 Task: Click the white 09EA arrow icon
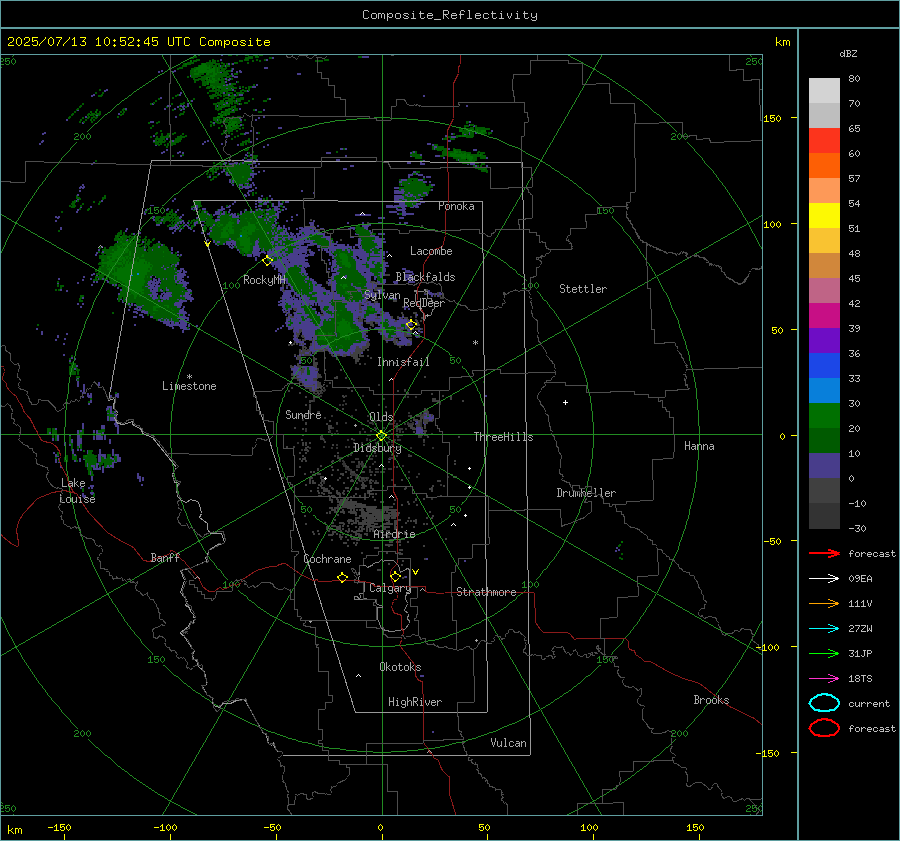click(x=824, y=578)
